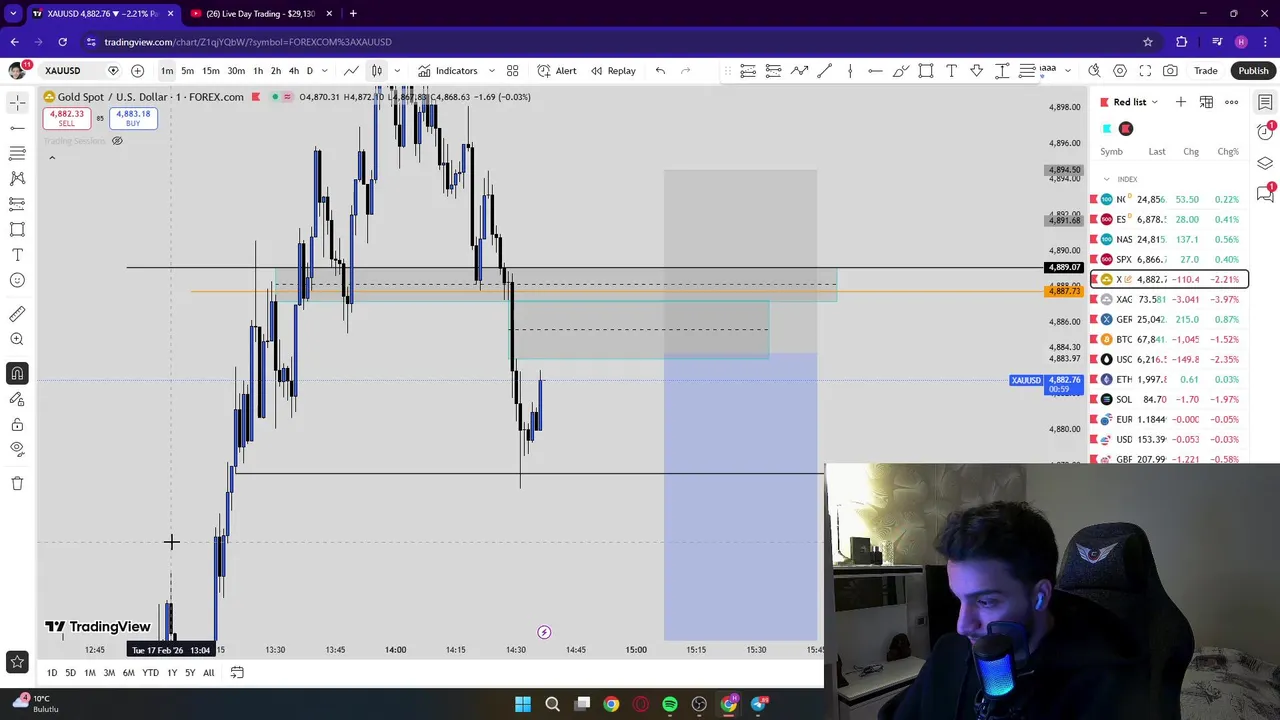Expand chart type dropdown arrow
The height and width of the screenshot is (720, 1280).
pos(397,70)
